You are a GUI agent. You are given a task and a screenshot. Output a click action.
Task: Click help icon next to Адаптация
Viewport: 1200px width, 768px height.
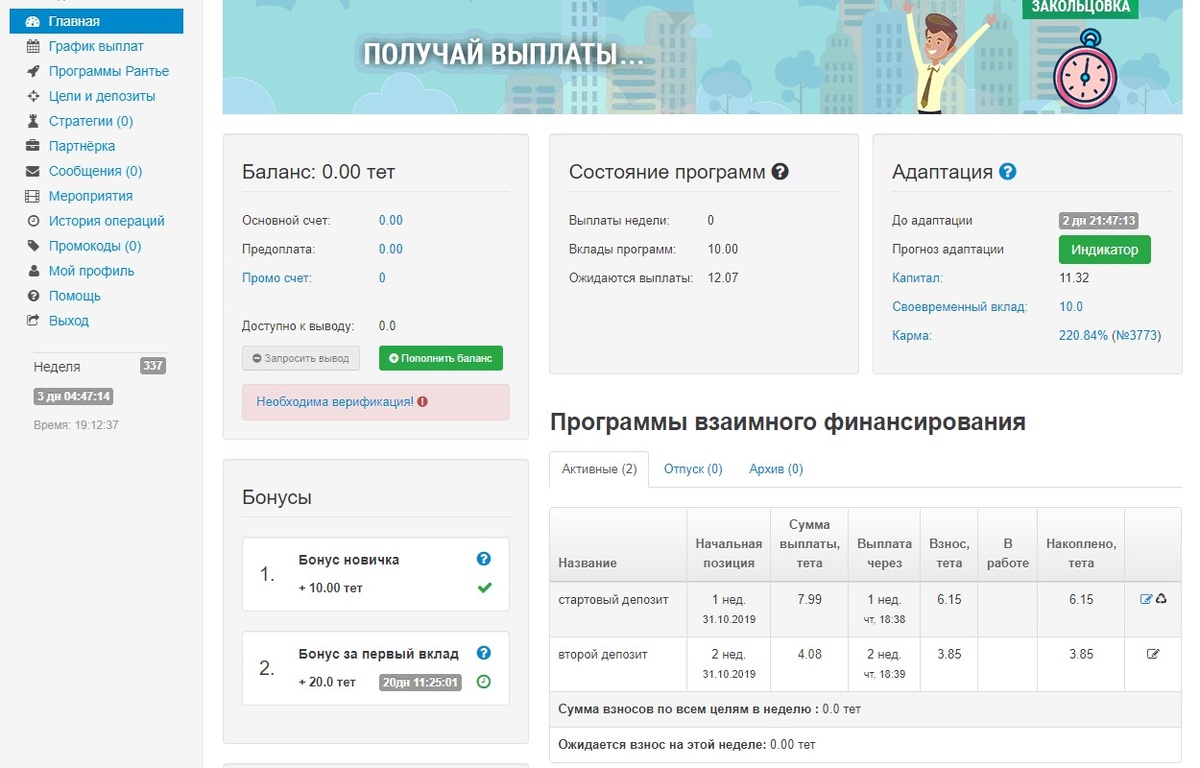tap(1007, 172)
